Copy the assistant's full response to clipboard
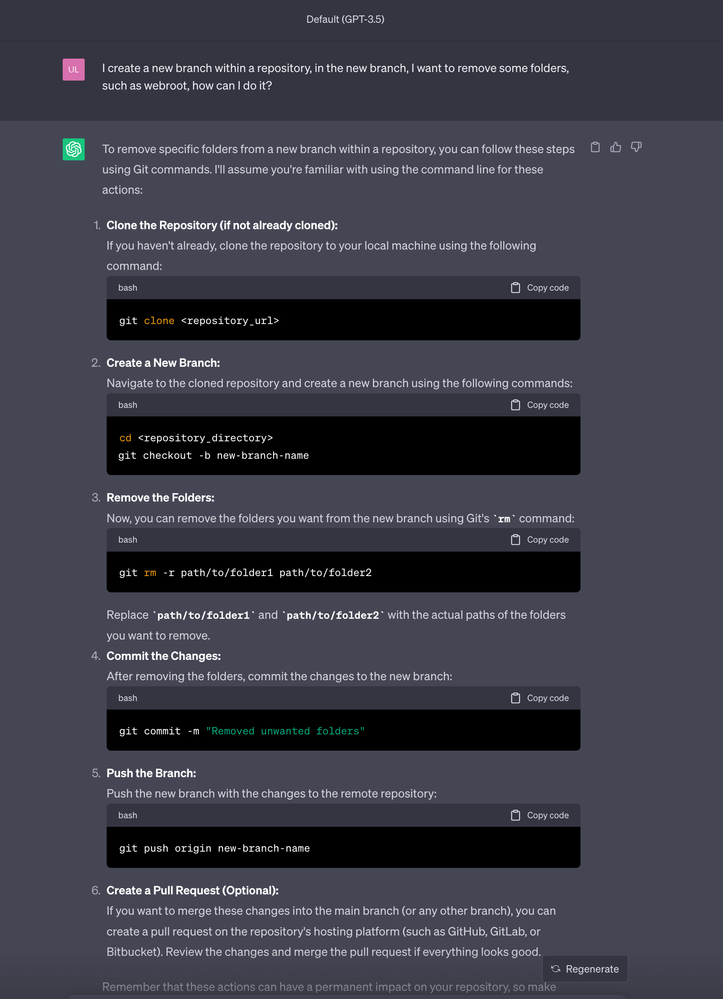 click(595, 146)
